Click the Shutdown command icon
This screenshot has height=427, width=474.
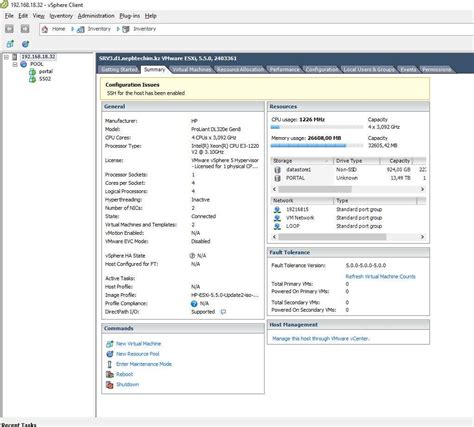110,385
